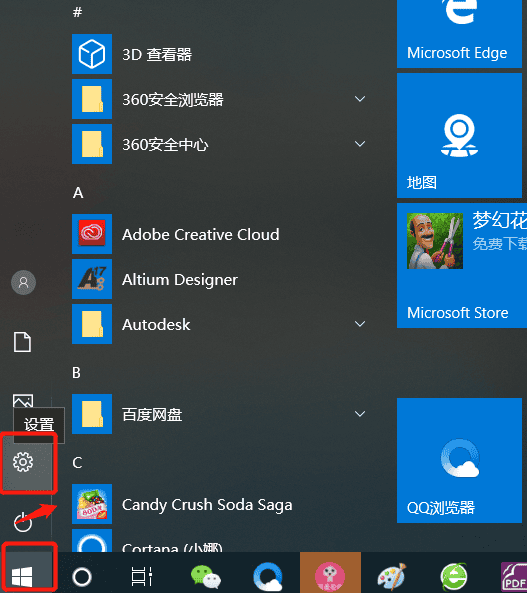Open the 设置 gear icon
Viewport: 527px width, 593px height.
[23, 462]
